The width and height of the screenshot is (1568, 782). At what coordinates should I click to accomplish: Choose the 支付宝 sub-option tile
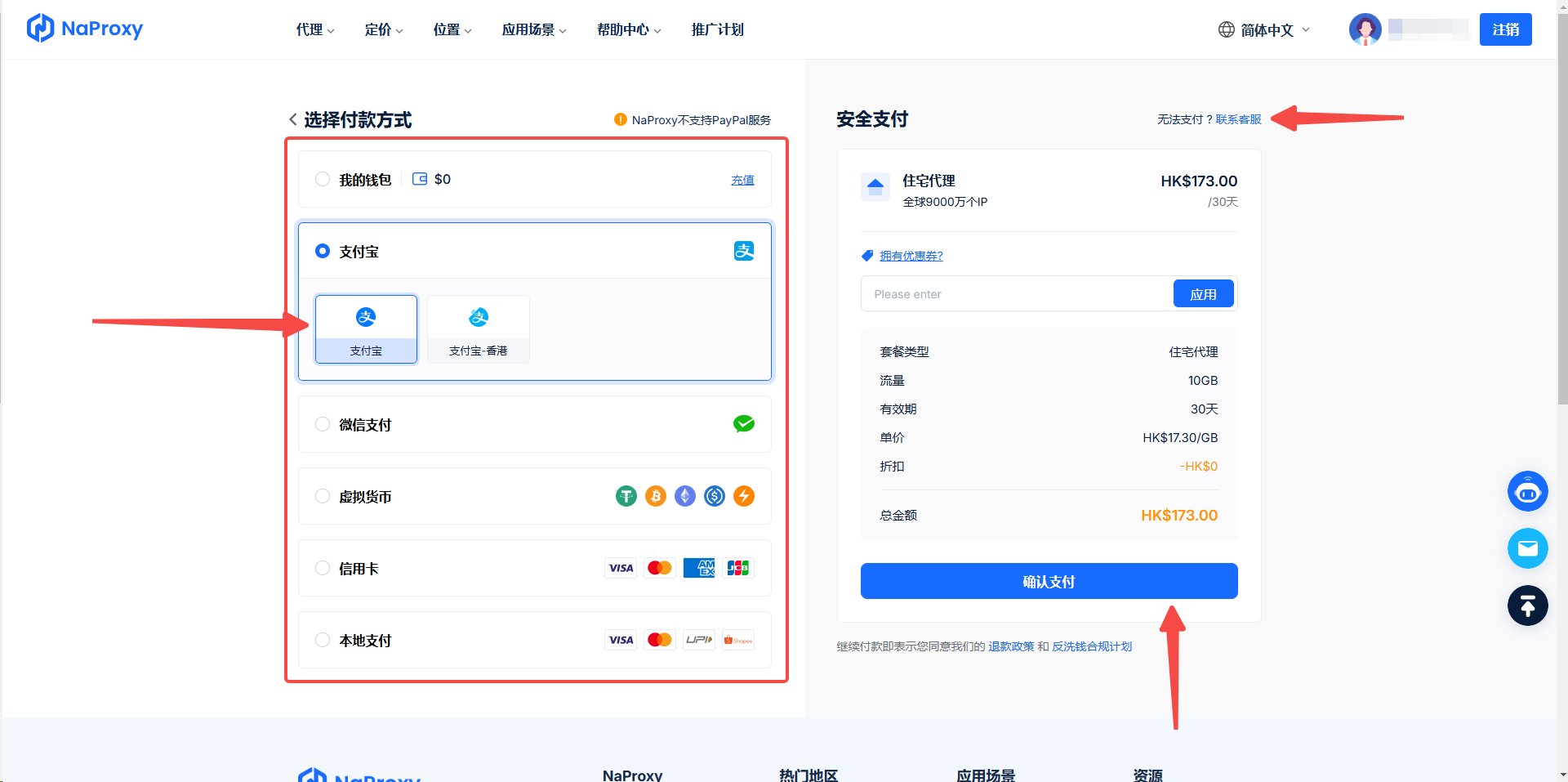tap(366, 329)
